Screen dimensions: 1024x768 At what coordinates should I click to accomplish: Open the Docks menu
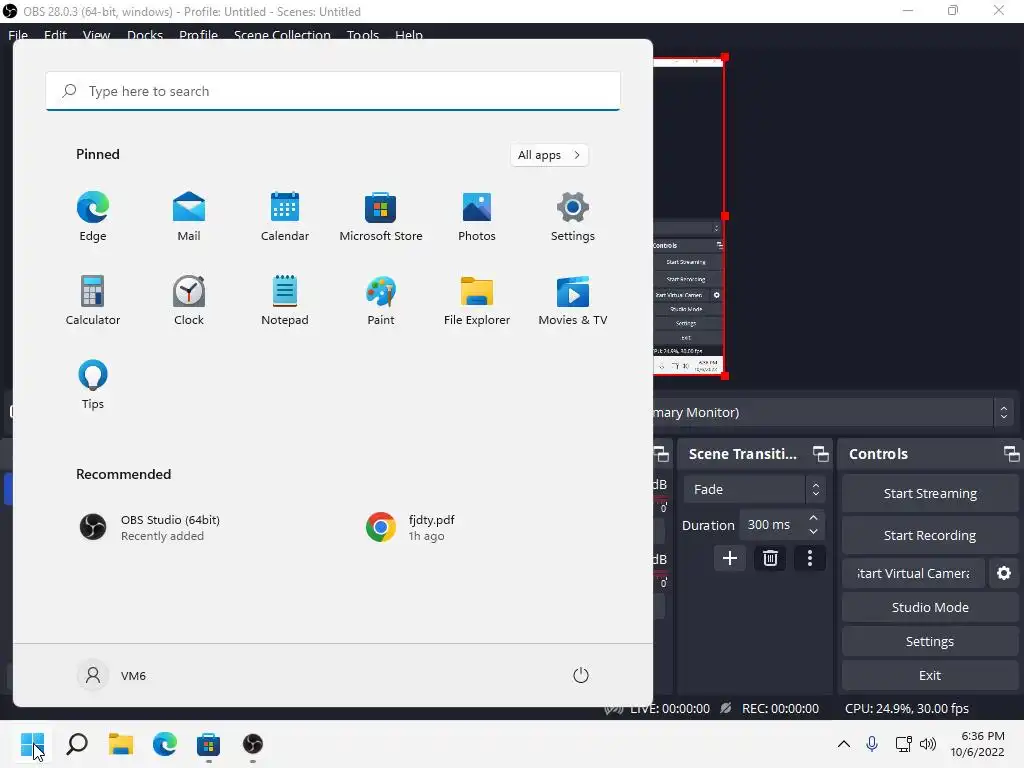pos(145,35)
